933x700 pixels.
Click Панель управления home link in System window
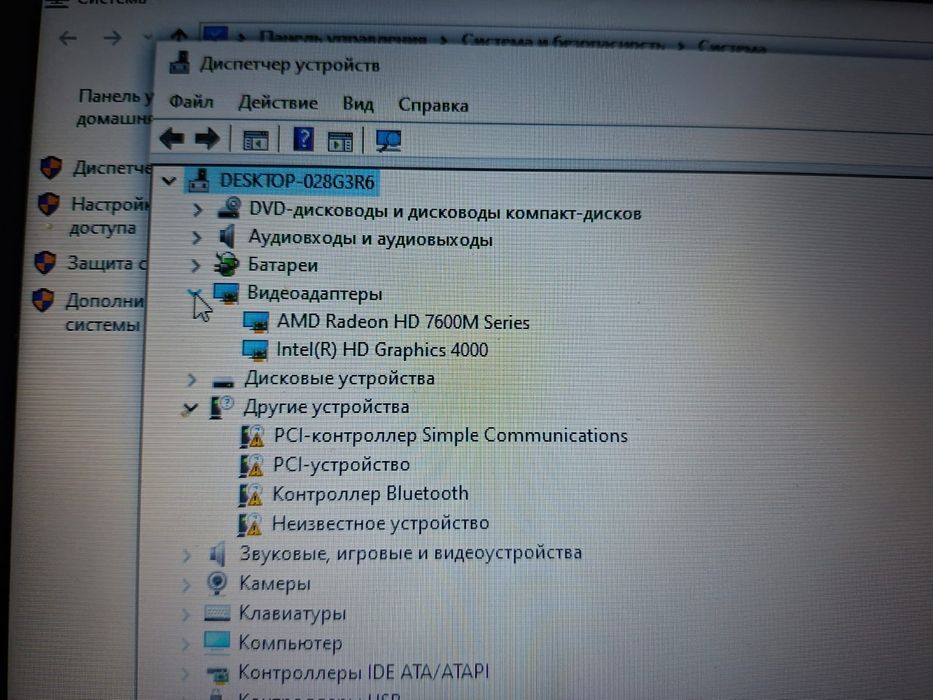(115, 107)
